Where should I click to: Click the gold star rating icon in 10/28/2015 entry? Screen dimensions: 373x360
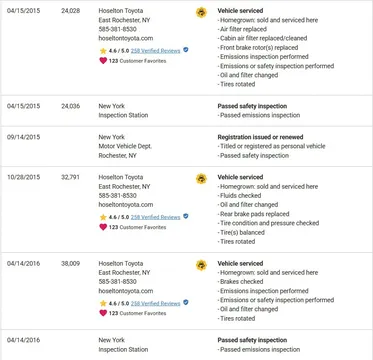point(103,217)
